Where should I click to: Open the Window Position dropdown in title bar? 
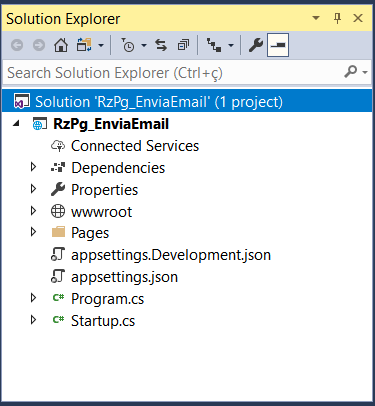tap(316, 18)
